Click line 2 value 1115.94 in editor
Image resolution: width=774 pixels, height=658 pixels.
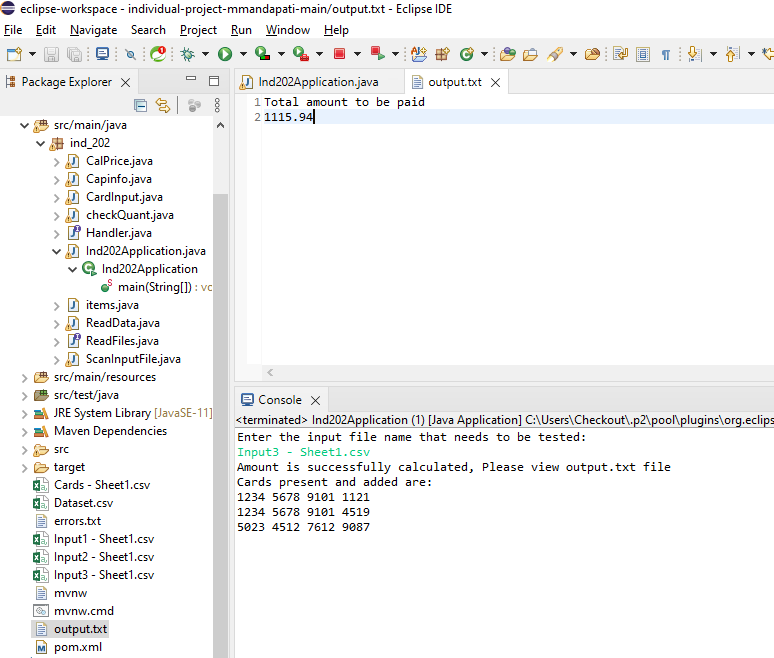288,117
